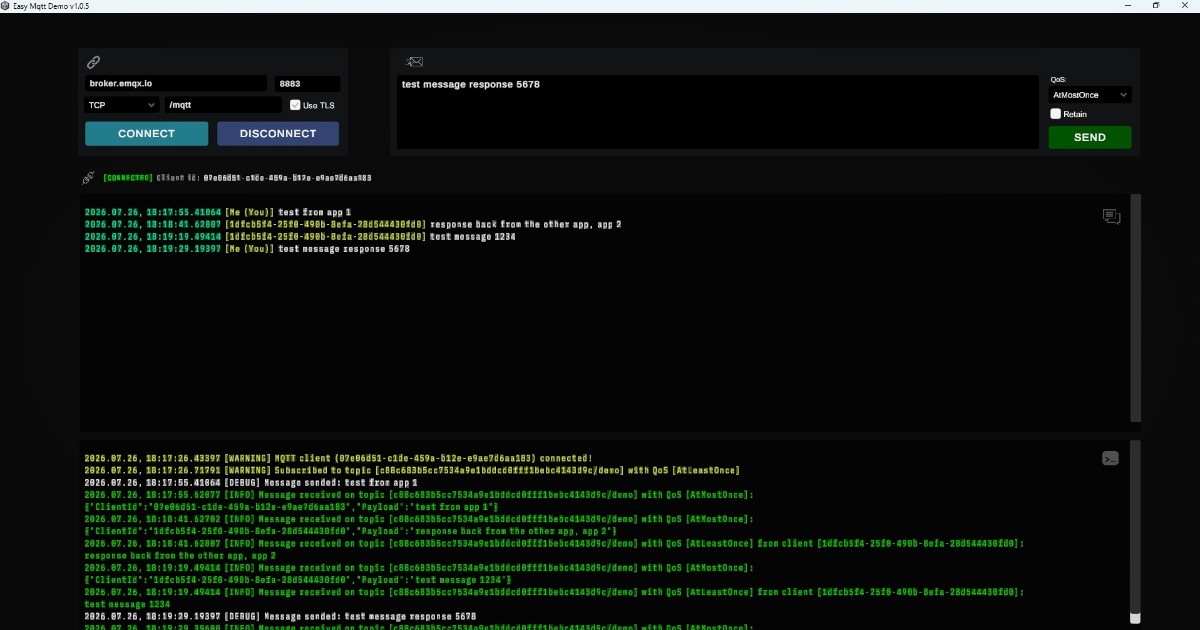Click into the message text area

(x=718, y=112)
